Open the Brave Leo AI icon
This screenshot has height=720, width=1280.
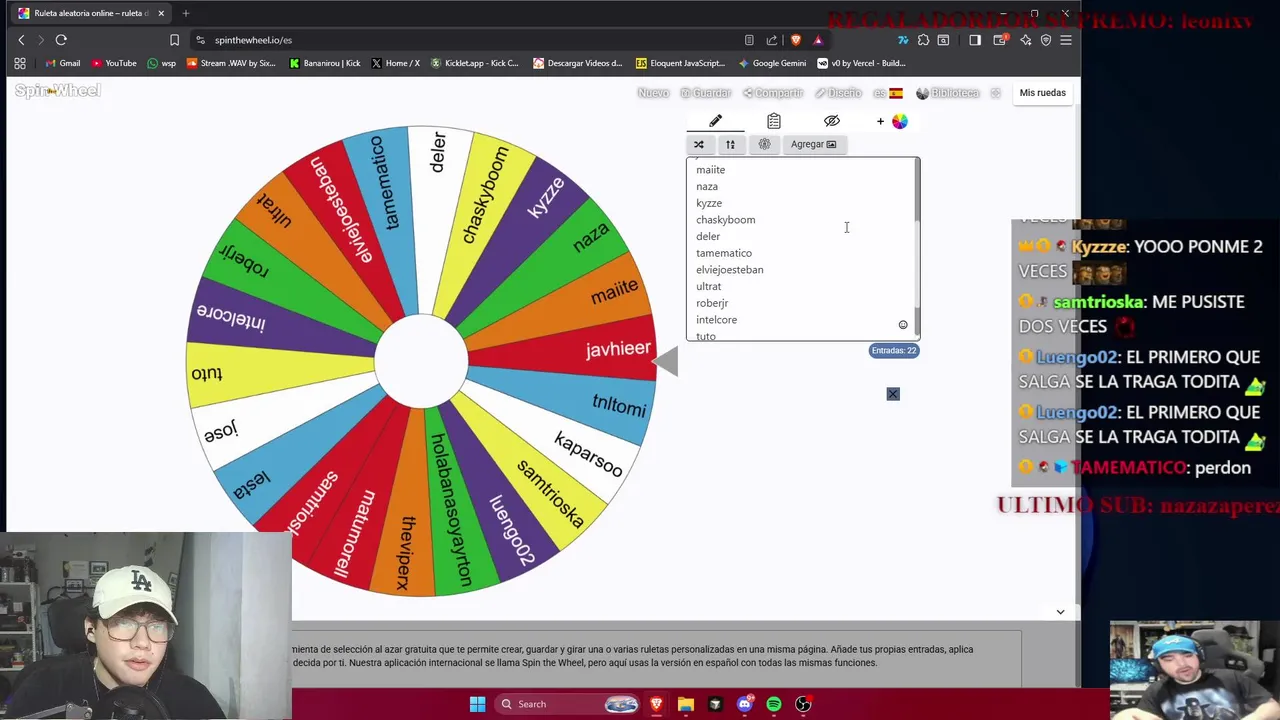coord(1025,40)
